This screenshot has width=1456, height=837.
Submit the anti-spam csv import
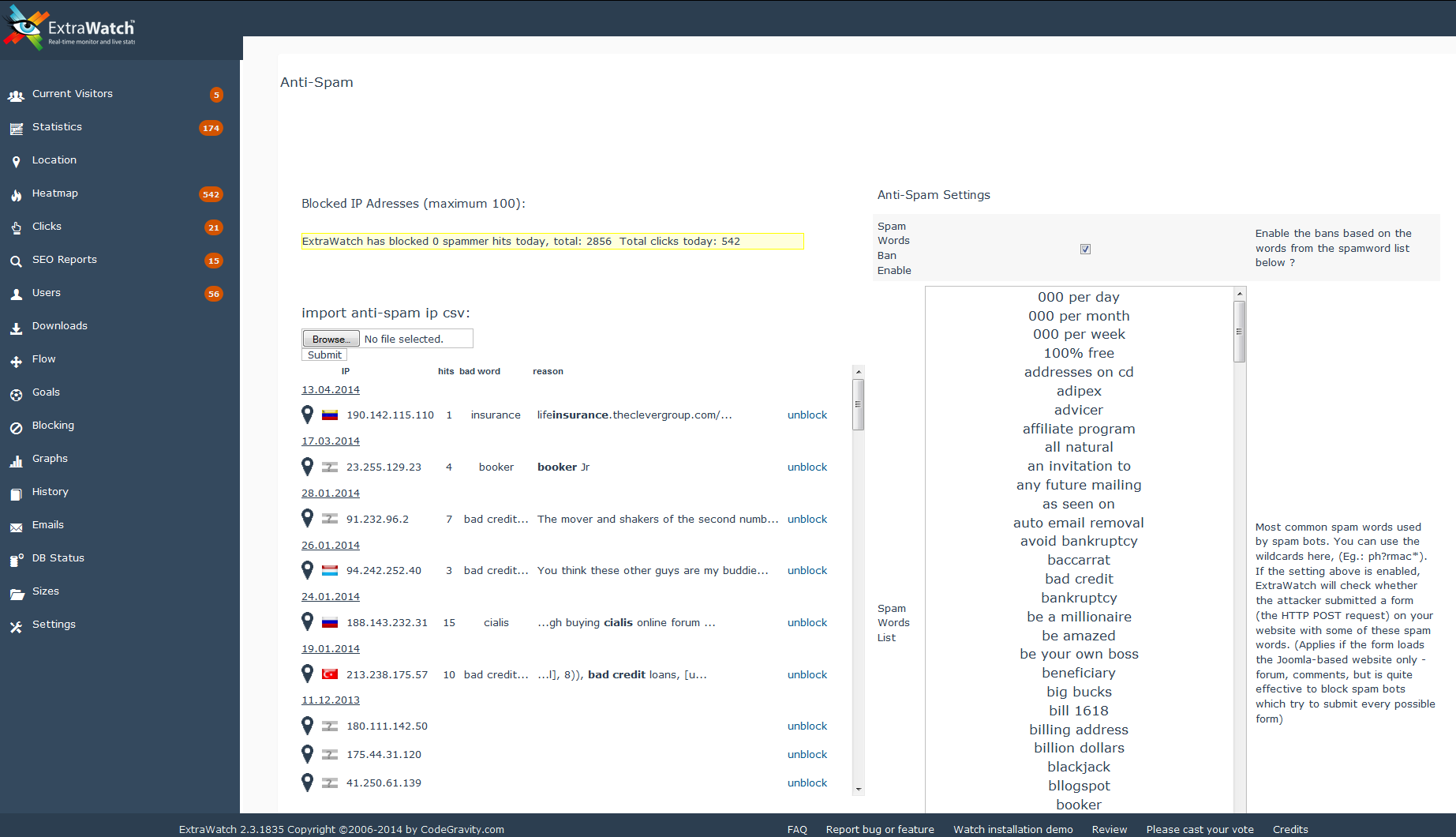tap(324, 355)
